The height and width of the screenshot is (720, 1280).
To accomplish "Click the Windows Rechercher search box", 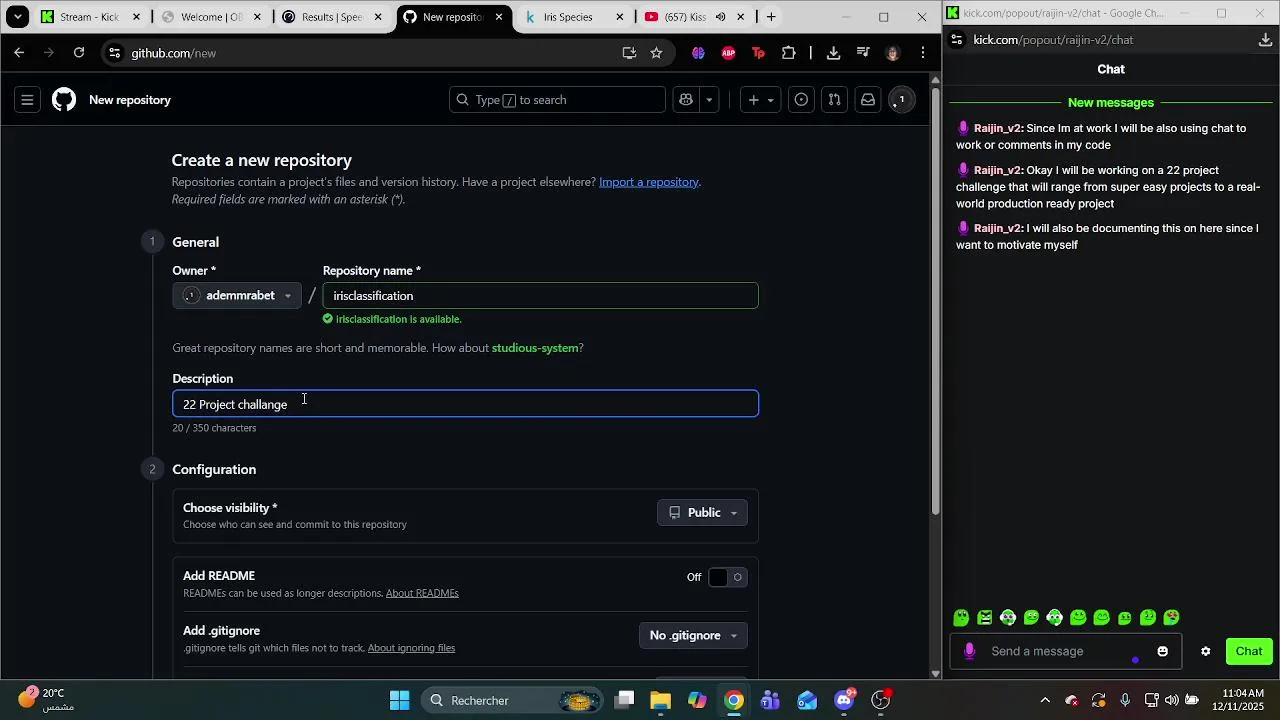I will coord(511,700).
